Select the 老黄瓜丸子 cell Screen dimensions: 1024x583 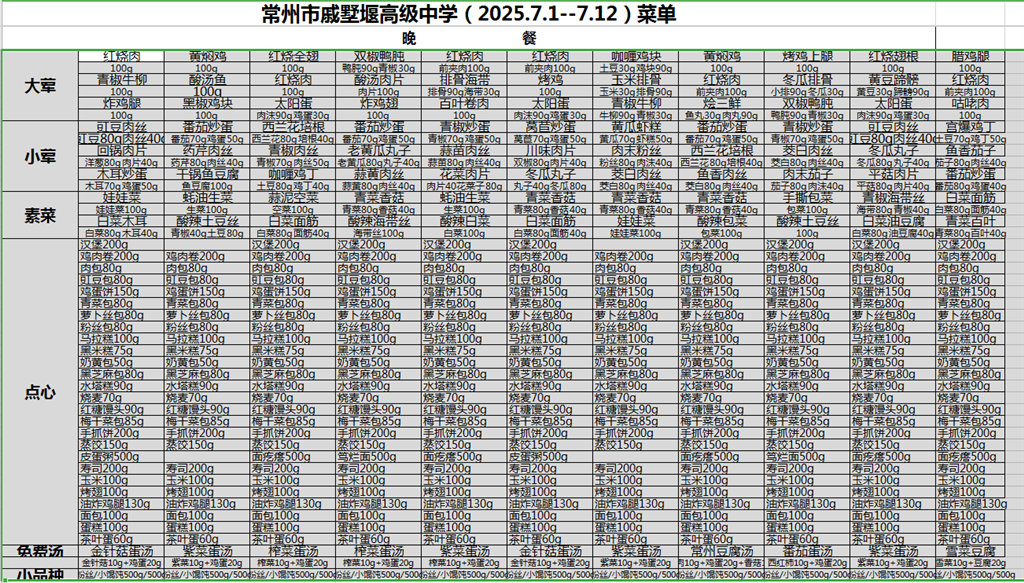point(378,151)
